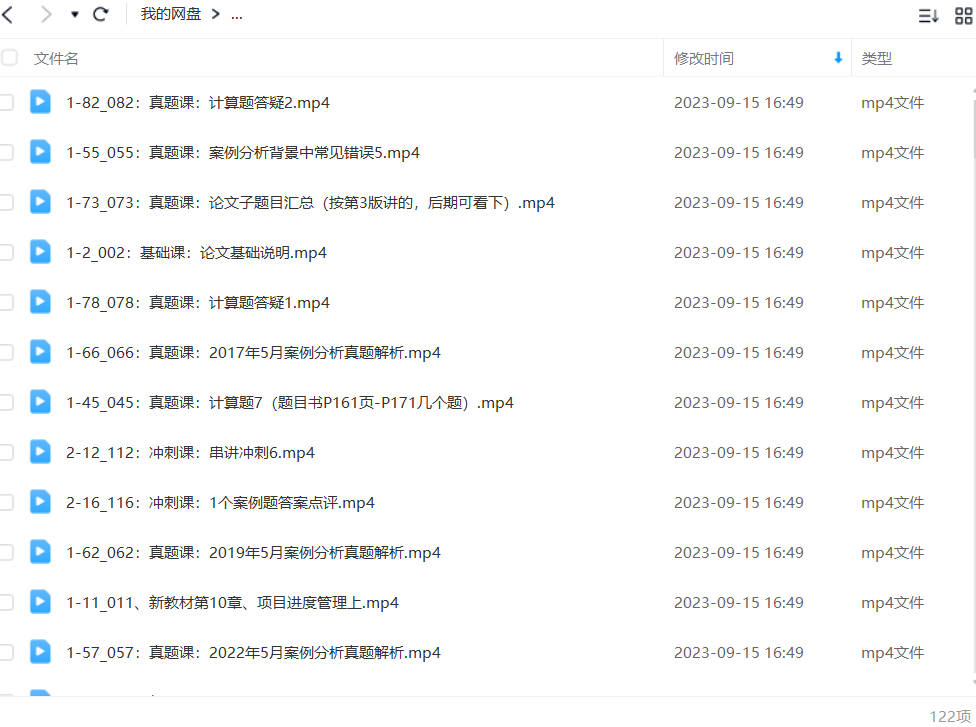Check the box for 2019年5月案例分析真题解析.mp4
Screen dimensions: 976x727
click(x=6, y=552)
